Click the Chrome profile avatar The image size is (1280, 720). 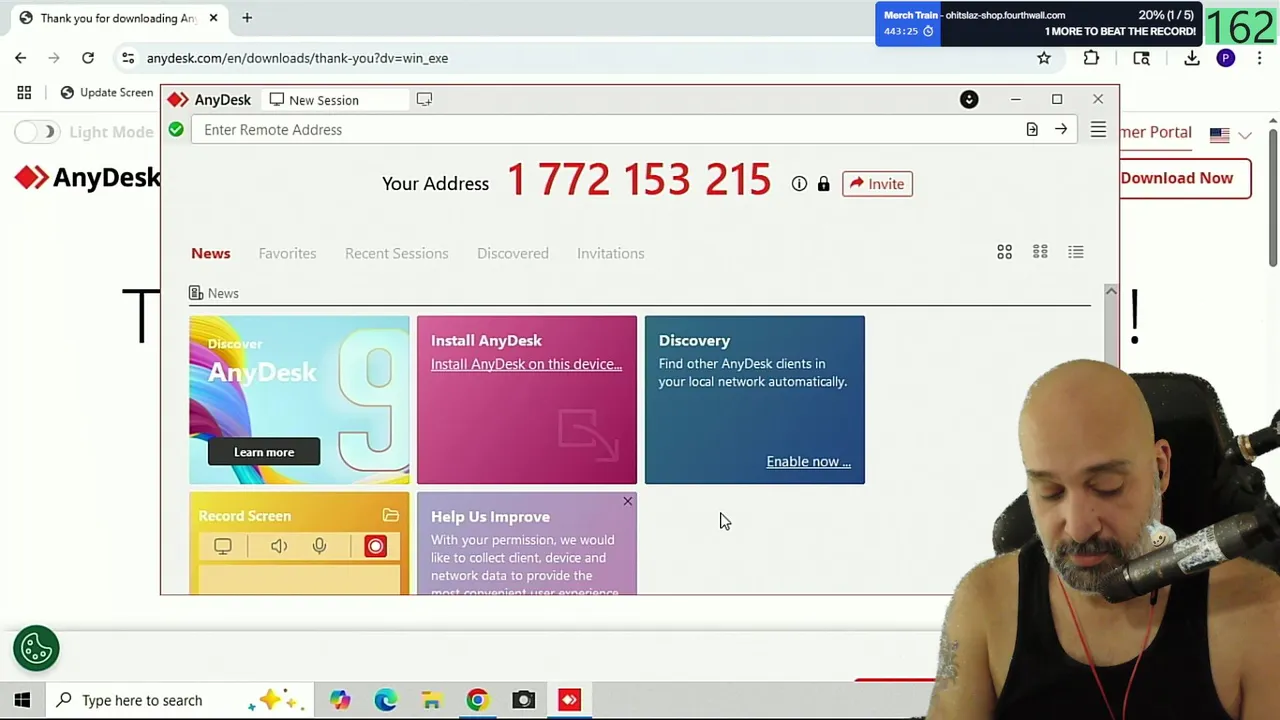[1225, 58]
